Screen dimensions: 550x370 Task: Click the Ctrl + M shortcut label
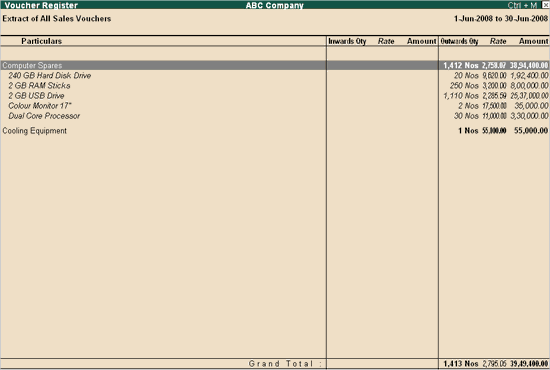click(522, 5)
